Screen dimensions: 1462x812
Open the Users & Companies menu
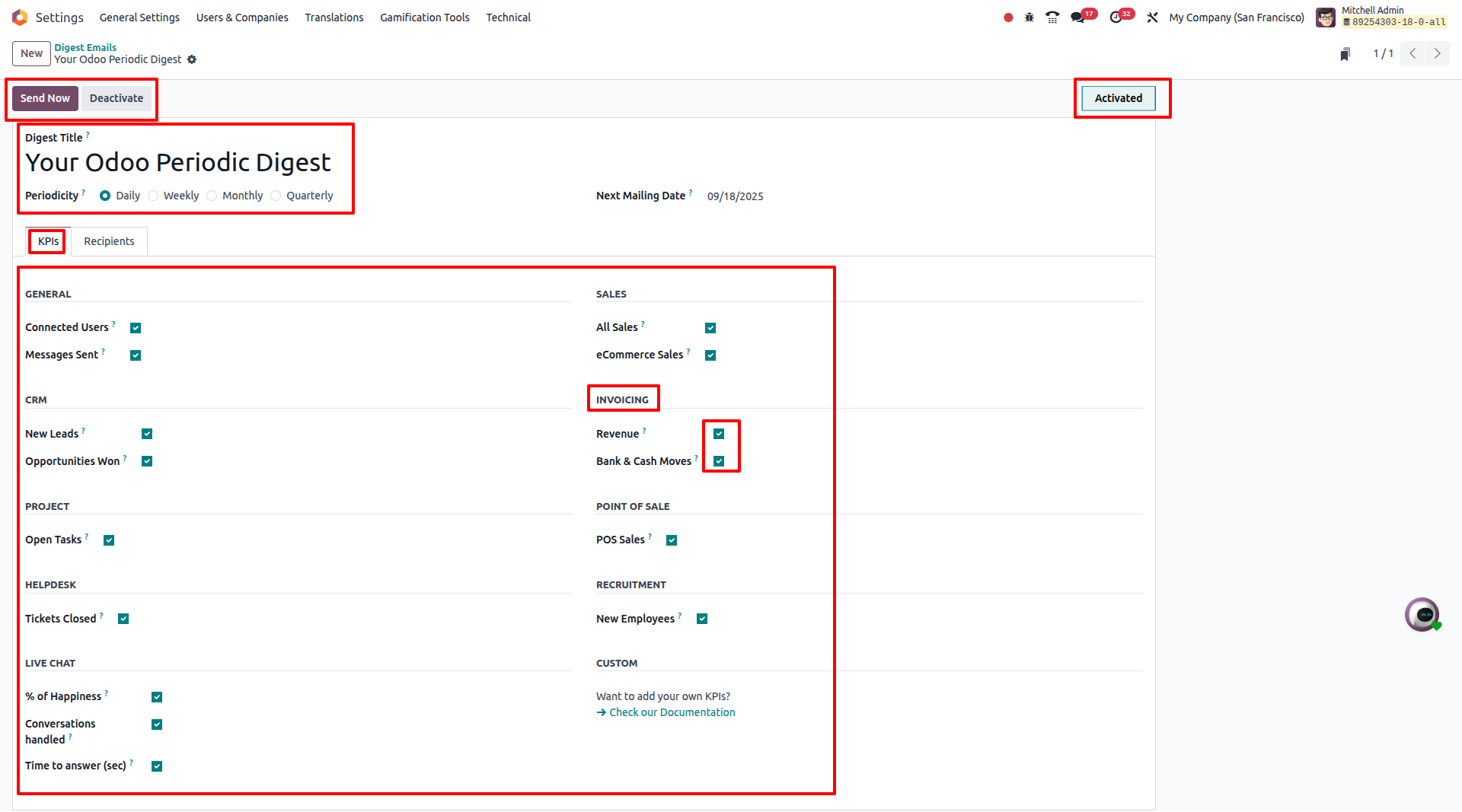coord(242,18)
